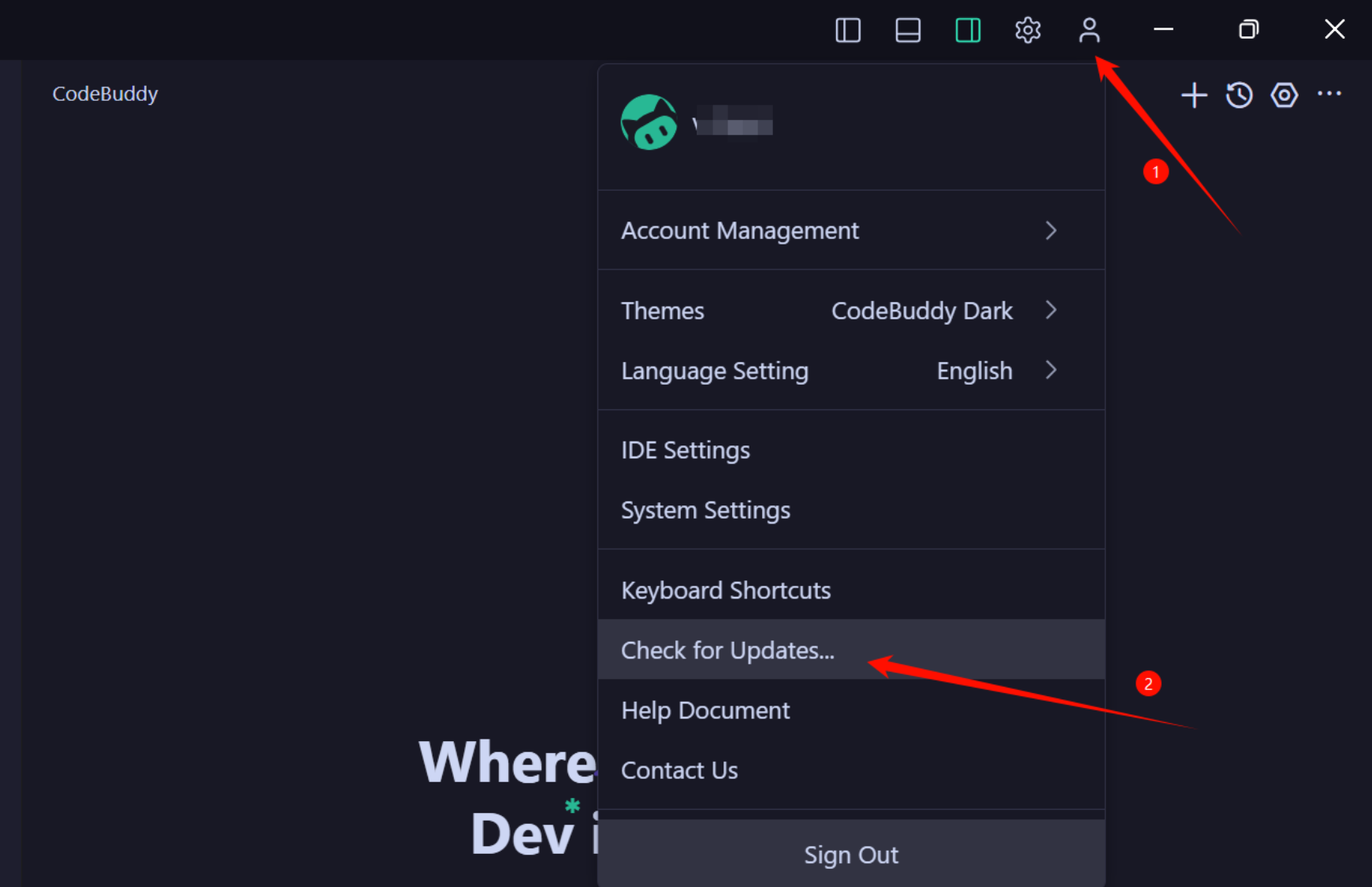
Task: Open the more options ellipsis icon
Action: pos(1329,95)
